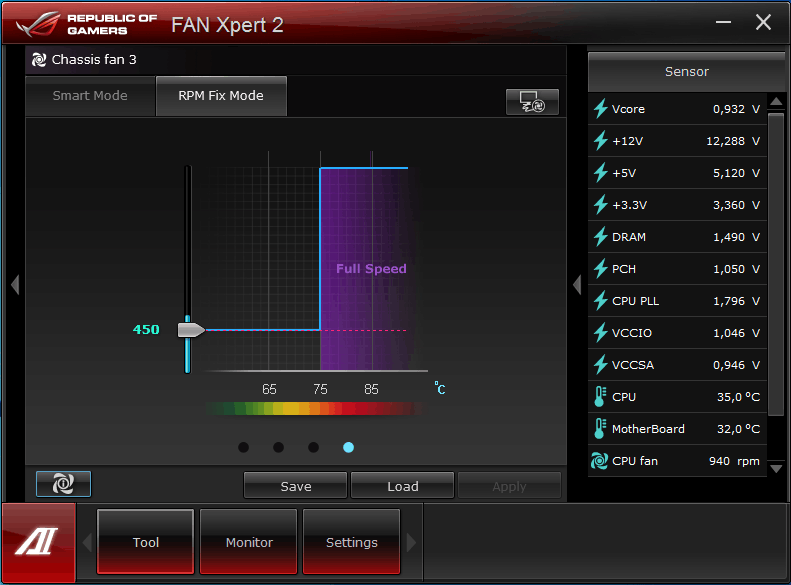Switch to the Smart Mode tab

(x=90, y=96)
